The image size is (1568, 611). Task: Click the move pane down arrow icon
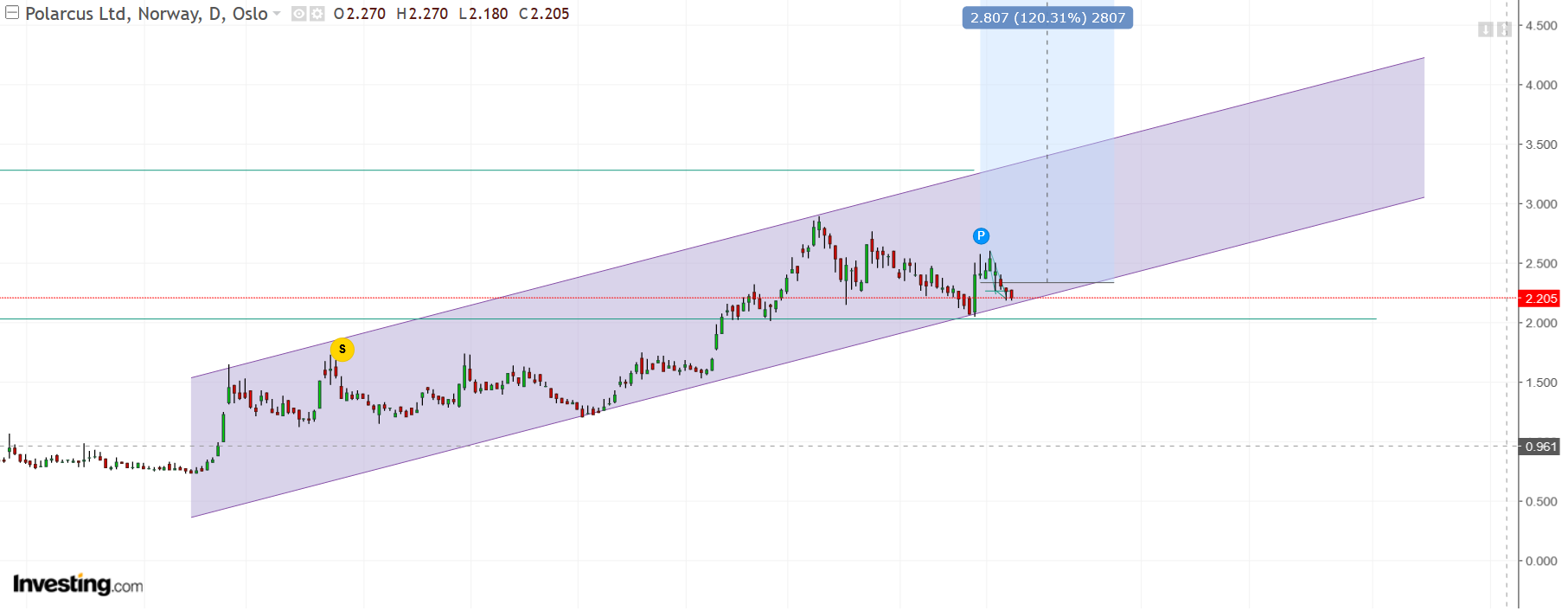pos(1485,29)
